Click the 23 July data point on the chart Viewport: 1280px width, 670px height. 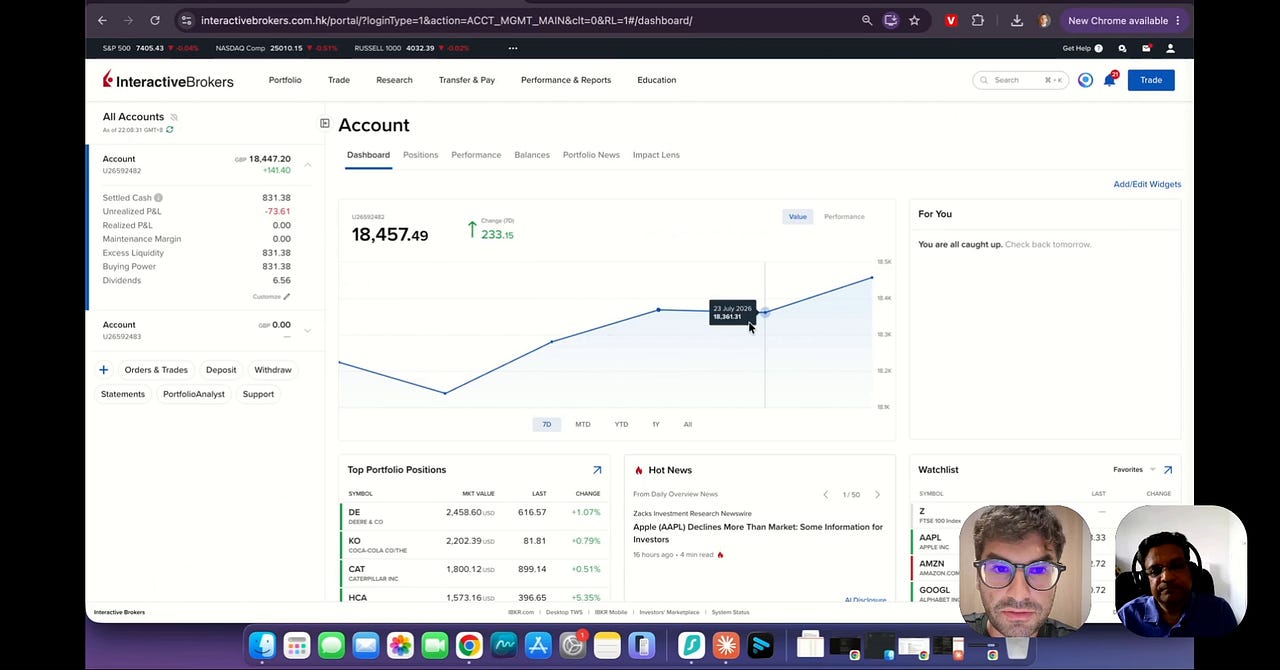[x=765, y=312]
